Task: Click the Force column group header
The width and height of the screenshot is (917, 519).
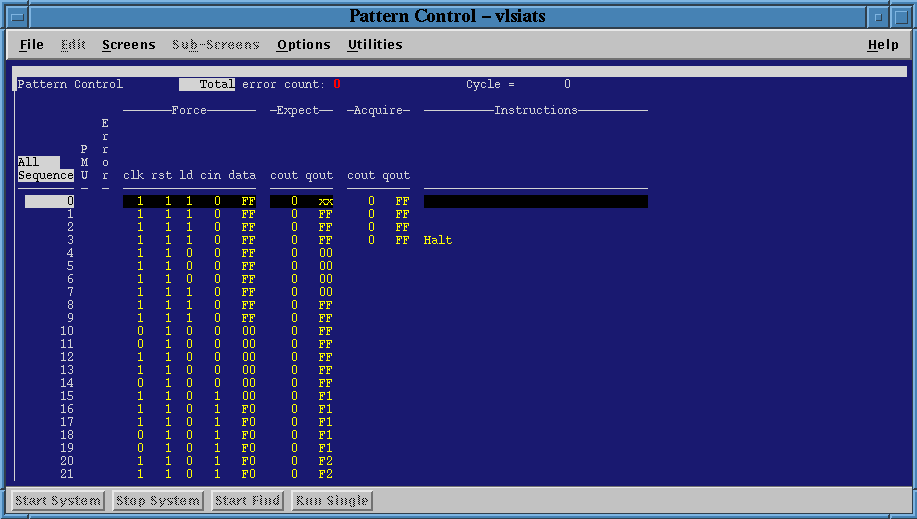Action: (189, 110)
